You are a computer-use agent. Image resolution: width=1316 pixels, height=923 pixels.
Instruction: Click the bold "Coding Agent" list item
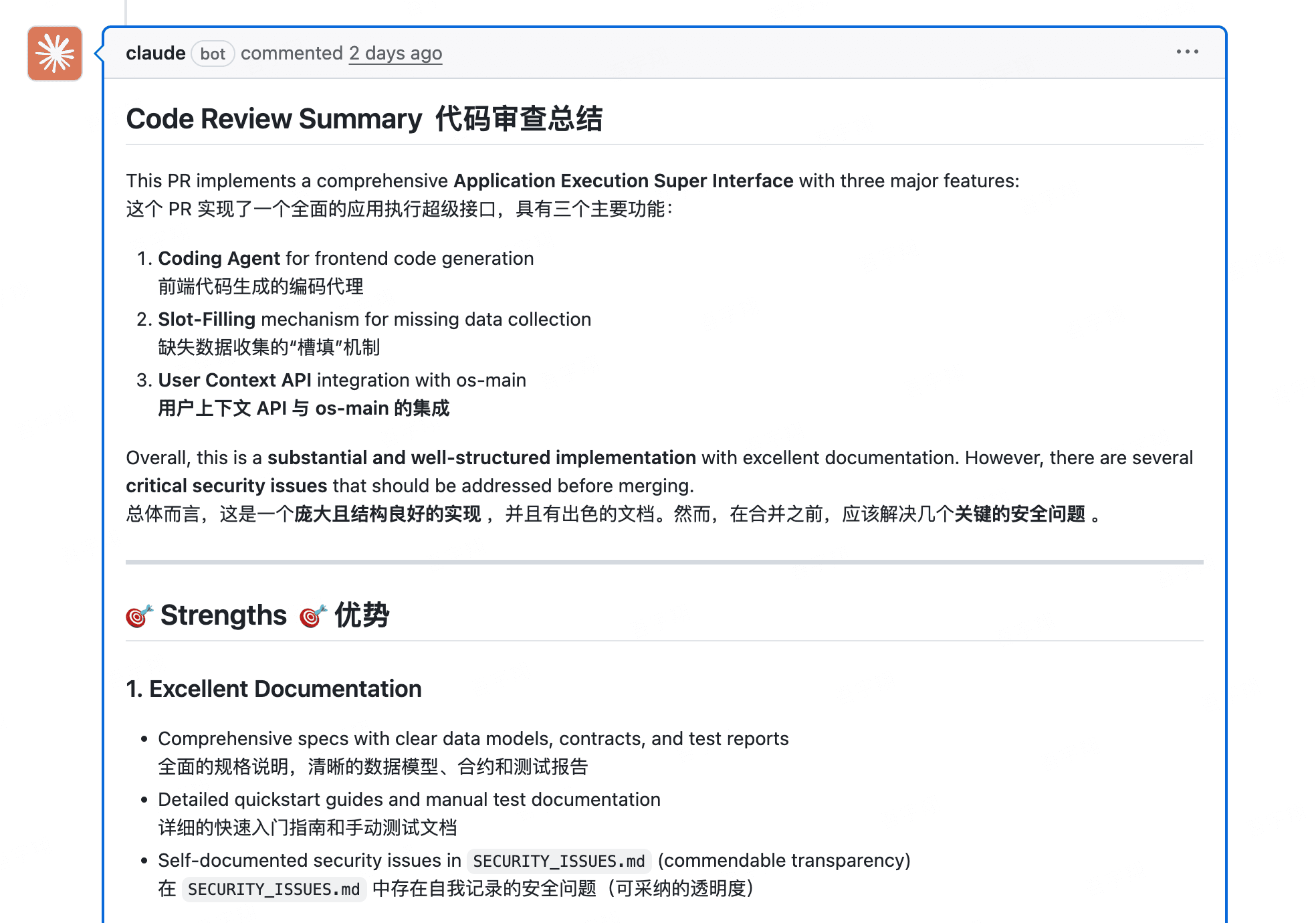[219, 259]
